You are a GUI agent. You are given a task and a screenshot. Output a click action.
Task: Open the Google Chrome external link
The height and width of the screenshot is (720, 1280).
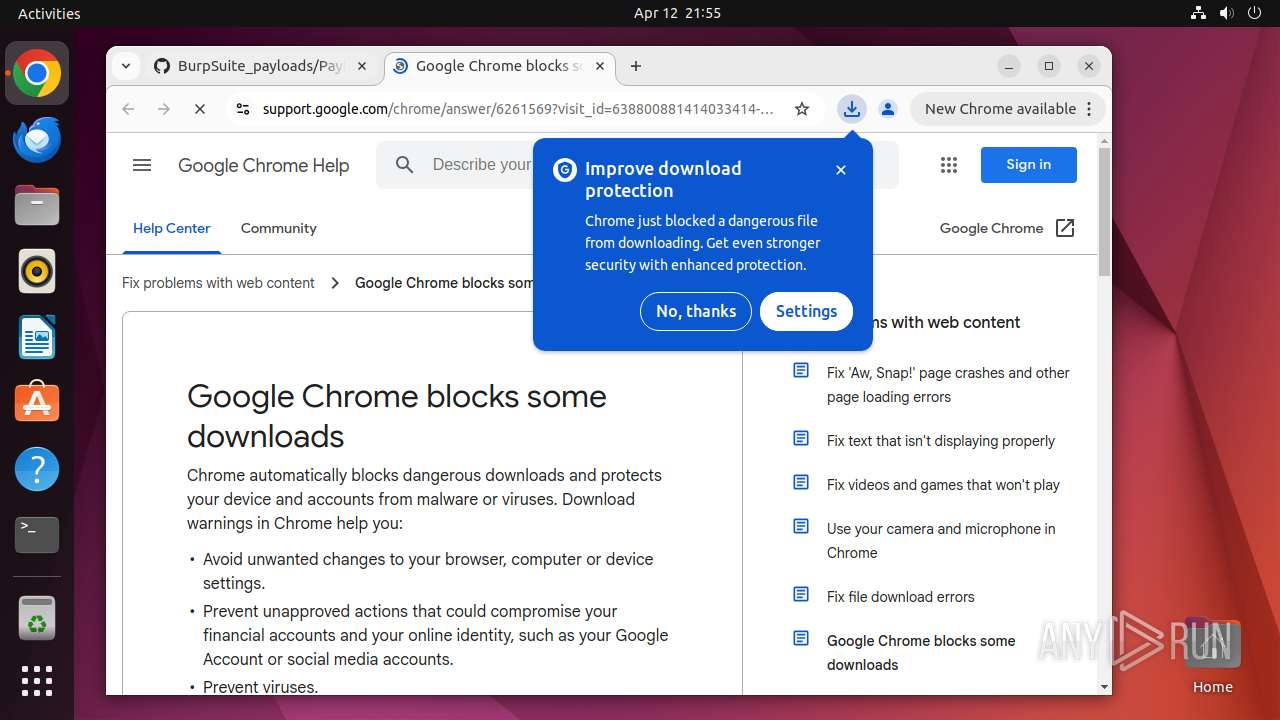coord(1007,228)
